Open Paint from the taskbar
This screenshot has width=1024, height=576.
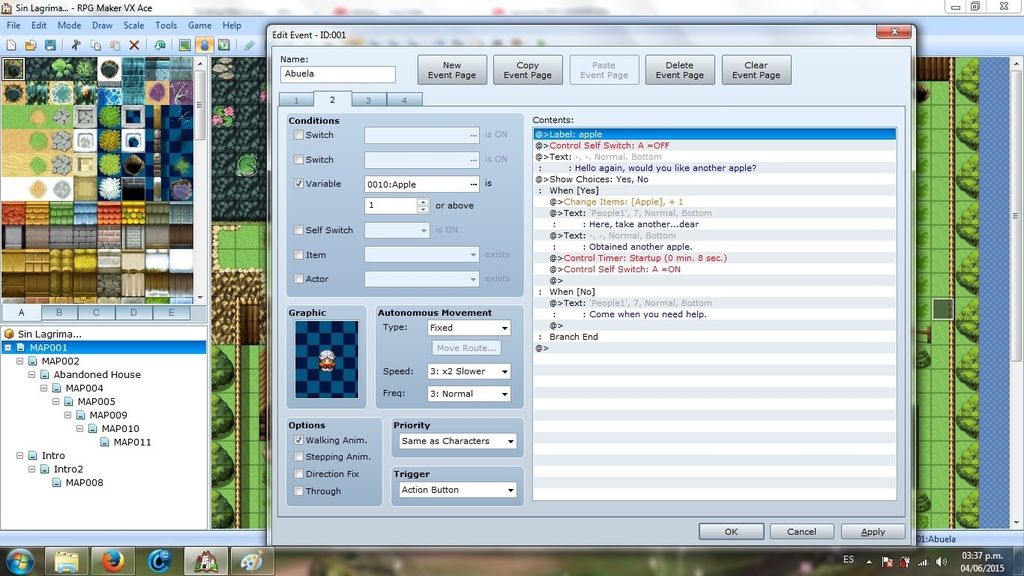pos(246,561)
